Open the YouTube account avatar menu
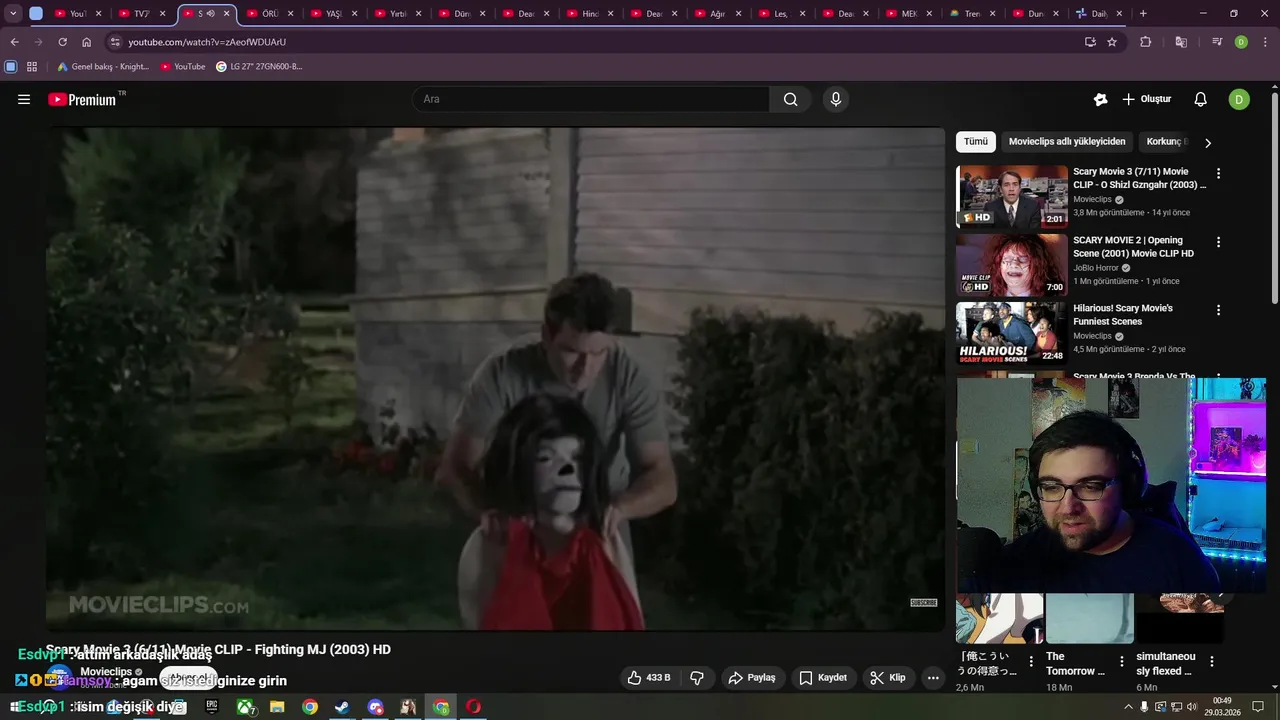Screen dimensions: 1280x720 [x=1239, y=99]
